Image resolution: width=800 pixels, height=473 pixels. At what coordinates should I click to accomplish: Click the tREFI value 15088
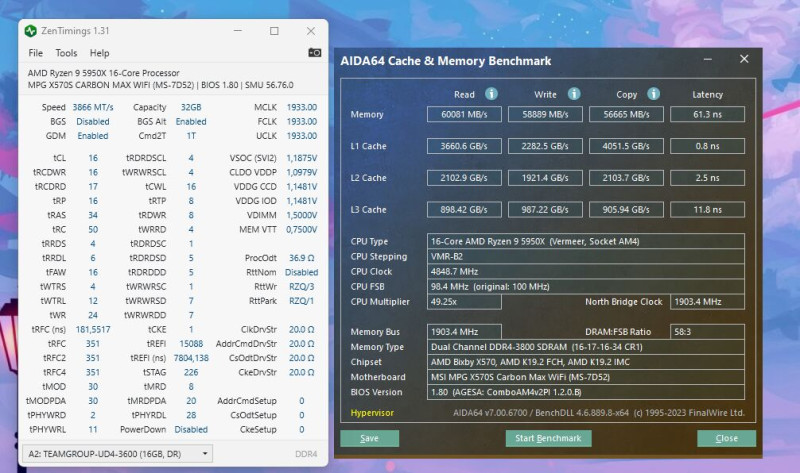pyautogui.click(x=191, y=344)
